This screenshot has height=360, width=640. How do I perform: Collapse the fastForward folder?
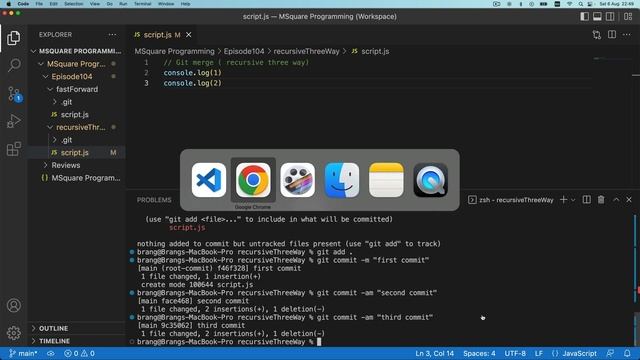click(76, 89)
